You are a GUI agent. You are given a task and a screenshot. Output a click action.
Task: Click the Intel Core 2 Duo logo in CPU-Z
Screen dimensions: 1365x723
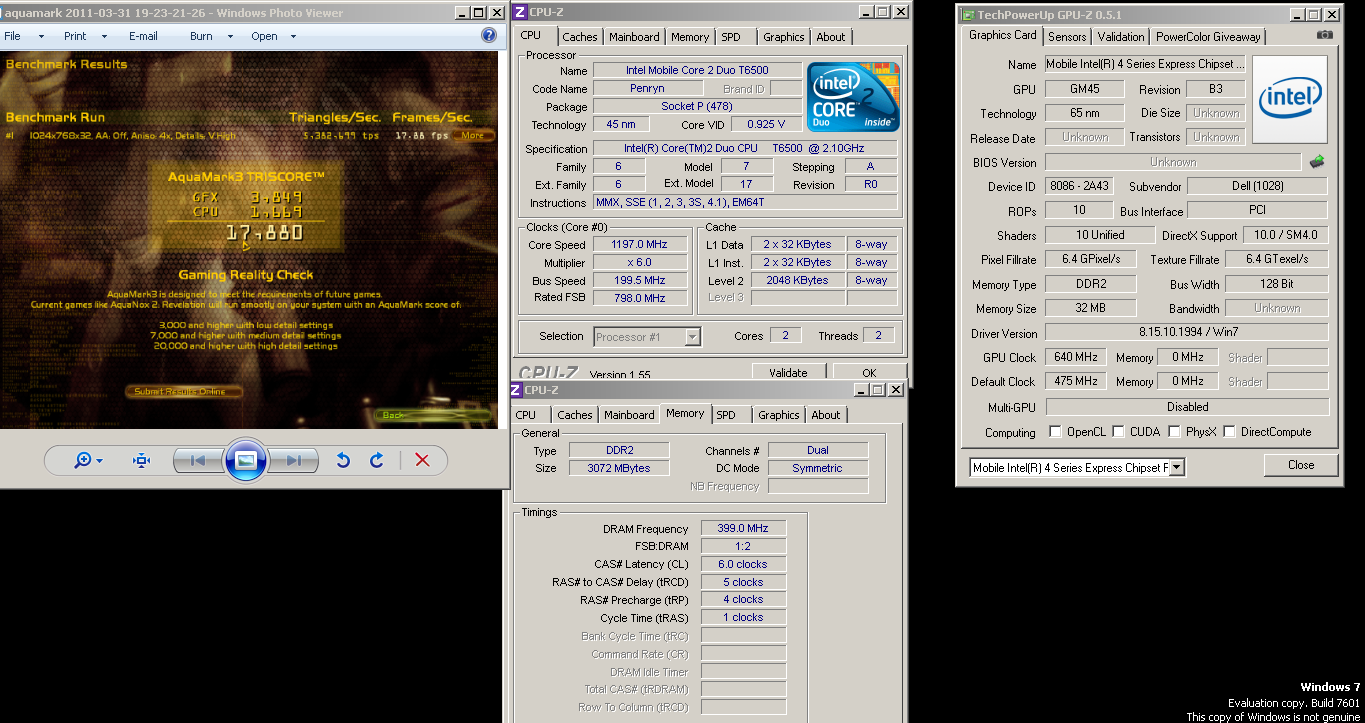pyautogui.click(x=853, y=97)
